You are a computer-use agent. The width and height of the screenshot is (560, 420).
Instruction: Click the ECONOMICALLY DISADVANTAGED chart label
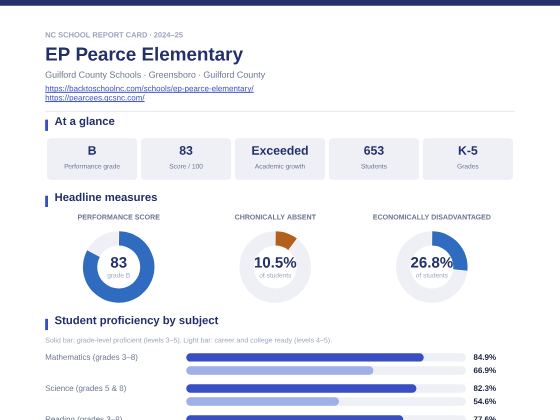[431, 217]
